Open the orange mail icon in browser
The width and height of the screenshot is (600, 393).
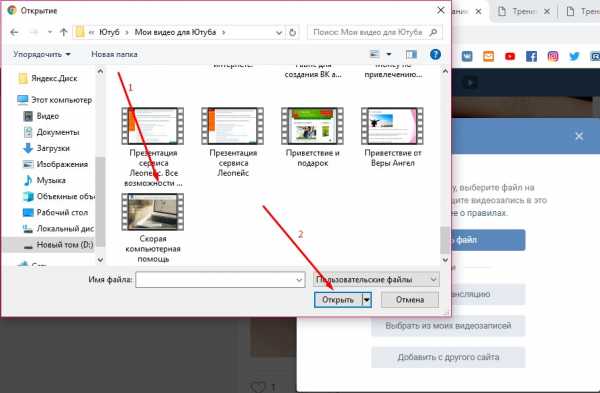click(x=488, y=57)
